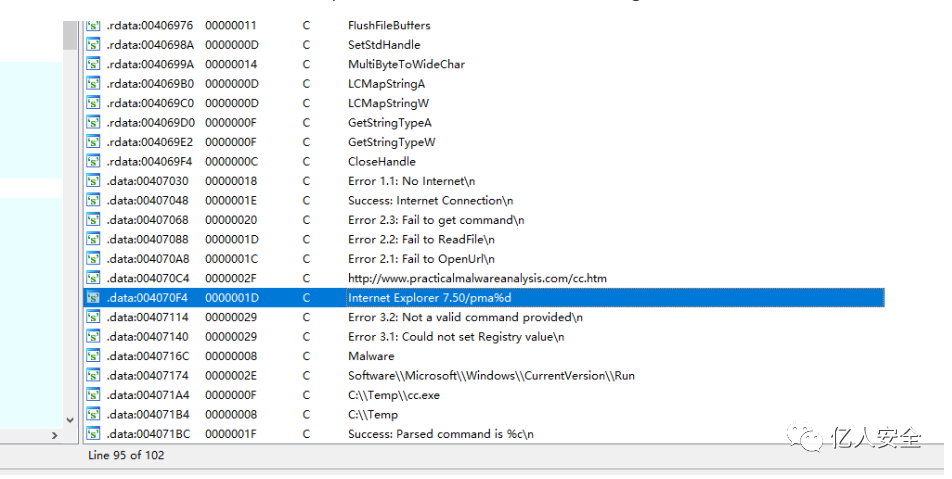Viewport: 952px width, 479px height.
Task: Click the string icon beside SetStdHandle
Action: 93,44
